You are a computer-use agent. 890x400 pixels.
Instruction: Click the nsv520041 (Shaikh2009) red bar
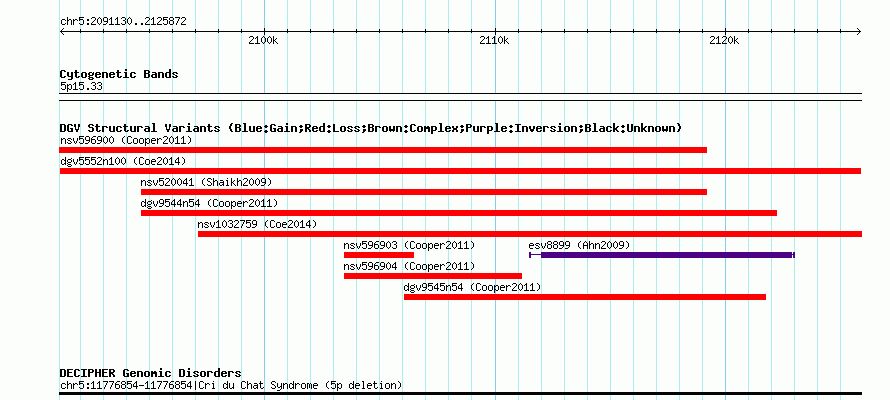click(424, 192)
